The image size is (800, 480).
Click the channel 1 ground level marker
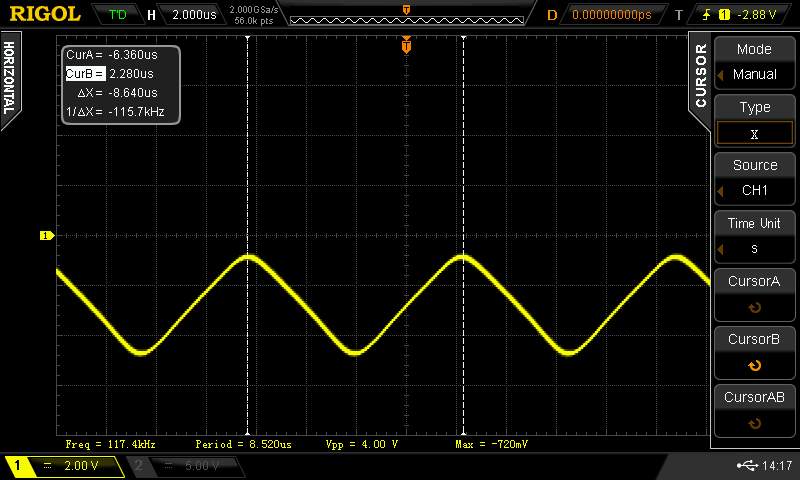pyautogui.click(x=45, y=236)
